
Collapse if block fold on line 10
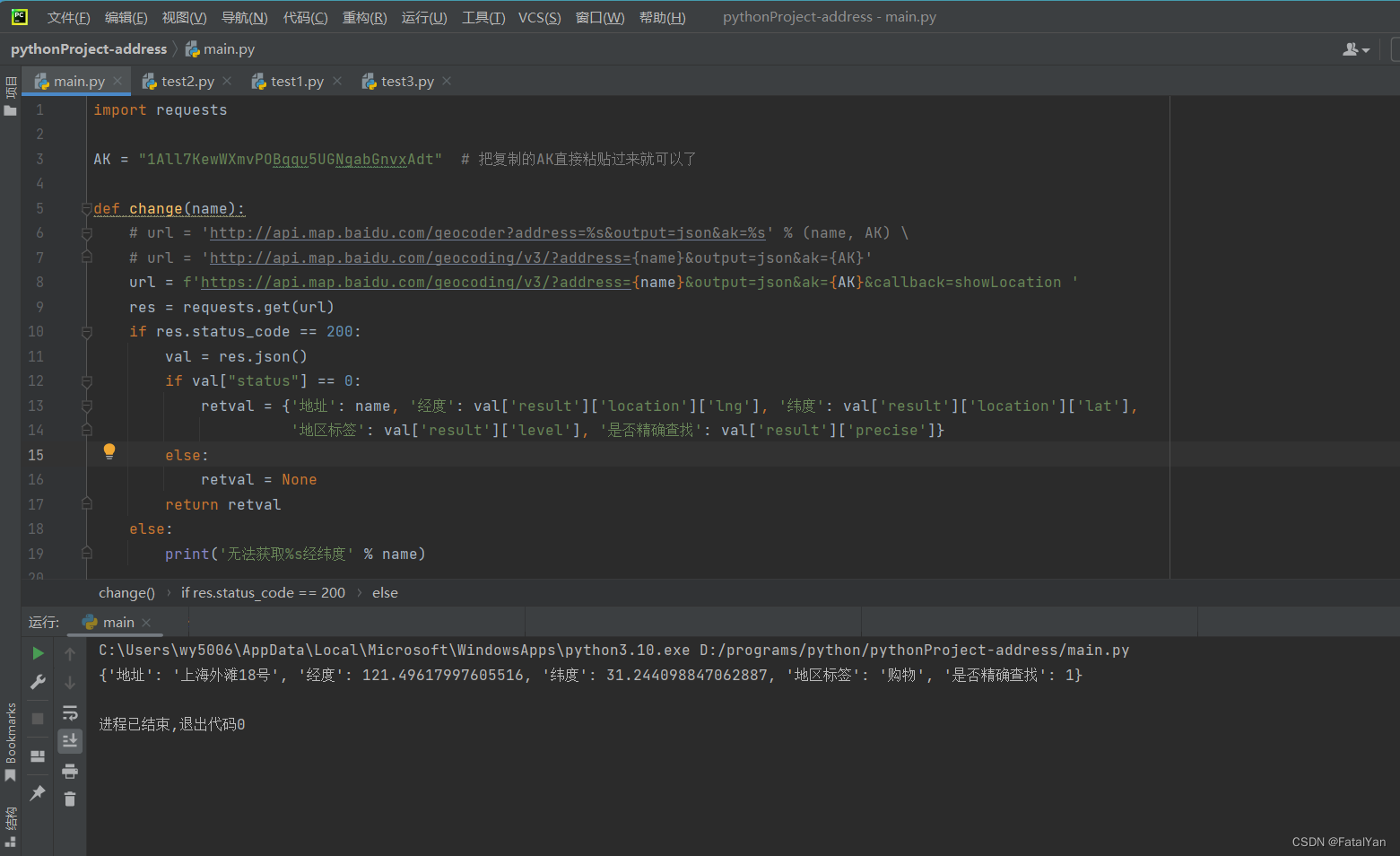coord(87,332)
